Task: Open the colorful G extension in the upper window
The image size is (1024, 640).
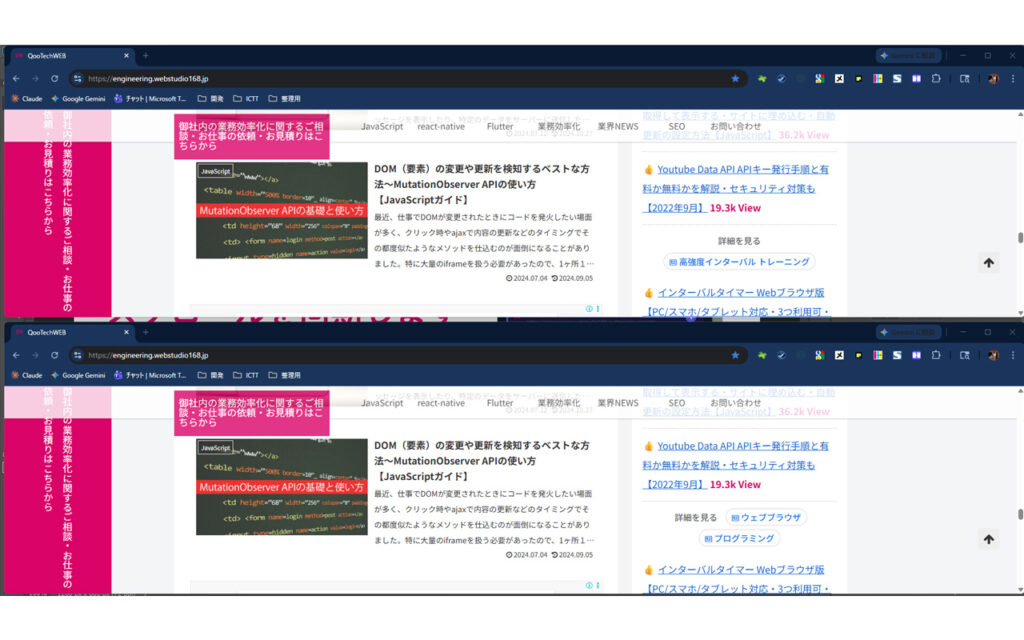Action: coord(819,78)
